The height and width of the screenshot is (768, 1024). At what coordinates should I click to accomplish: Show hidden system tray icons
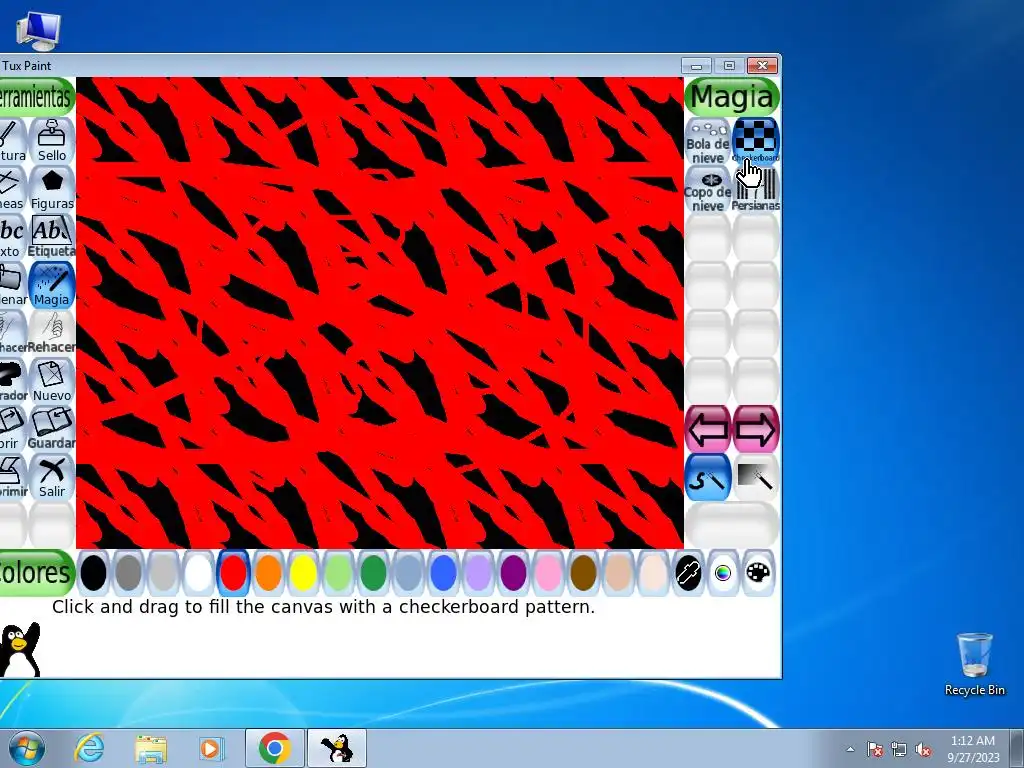pyautogui.click(x=850, y=749)
